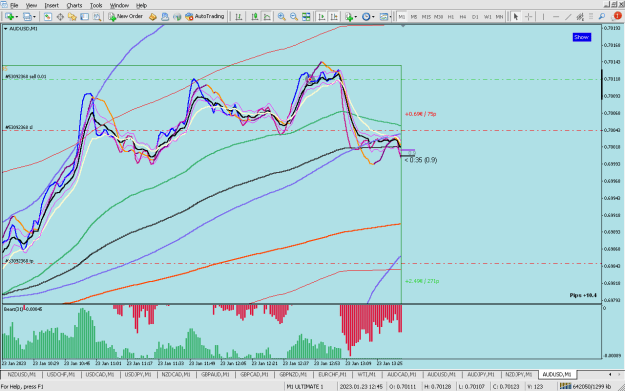Expand the New Chart dropdown arrow
Viewport: 625px width, 391px height.
tap(17, 17)
